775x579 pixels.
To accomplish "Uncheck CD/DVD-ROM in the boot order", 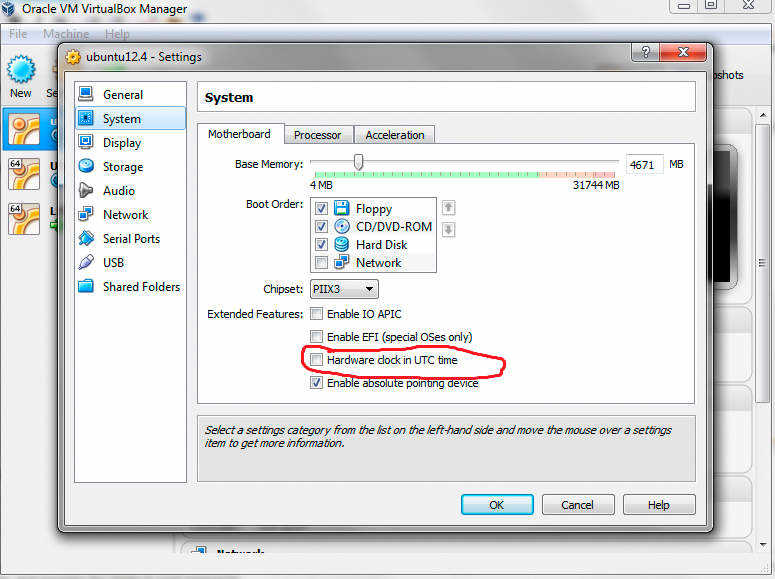I will click(321, 226).
